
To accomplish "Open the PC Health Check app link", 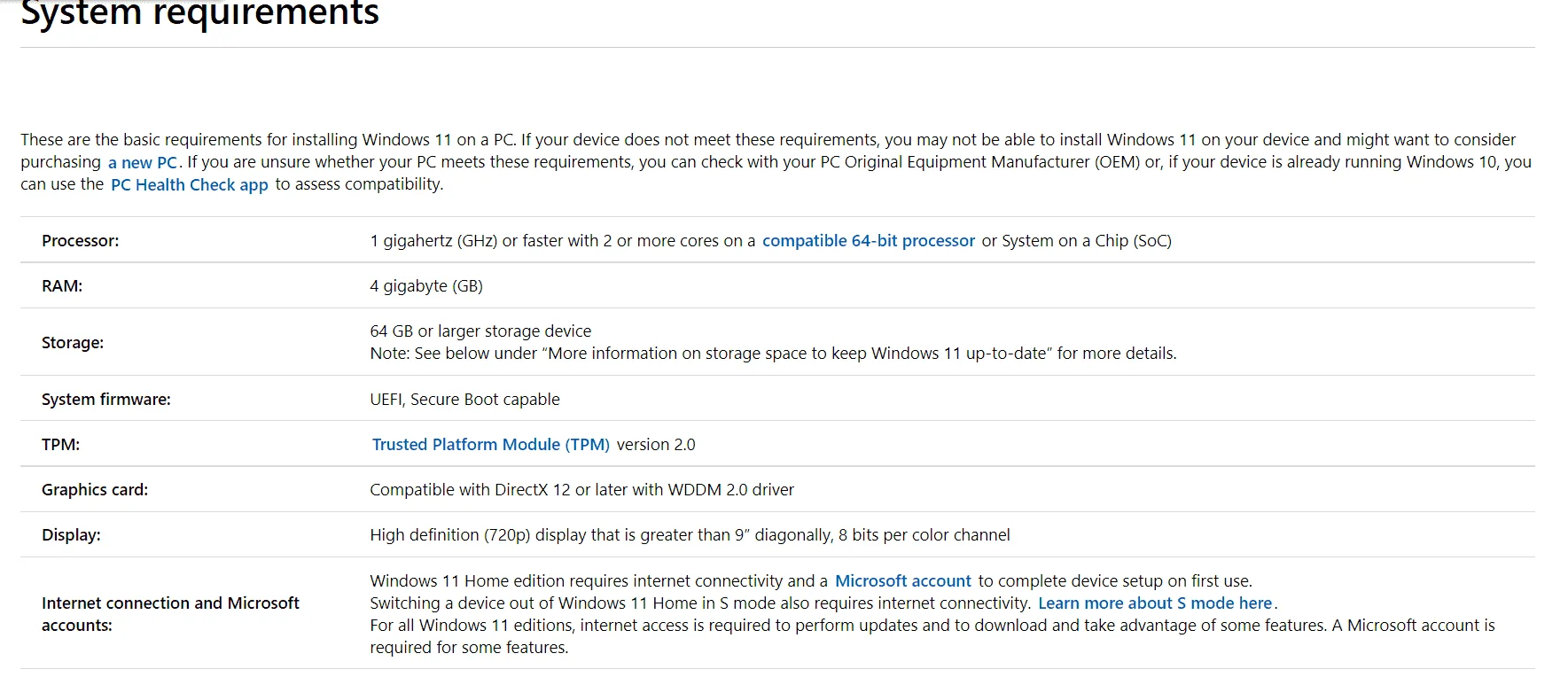I will tap(189, 185).
